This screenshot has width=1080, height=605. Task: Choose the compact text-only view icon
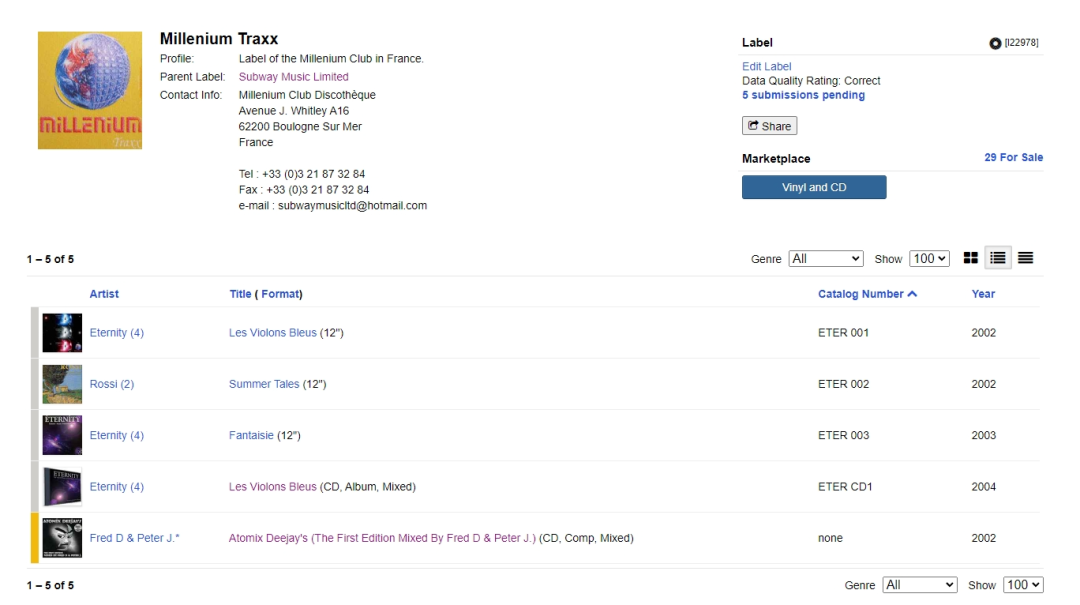click(x=1025, y=258)
